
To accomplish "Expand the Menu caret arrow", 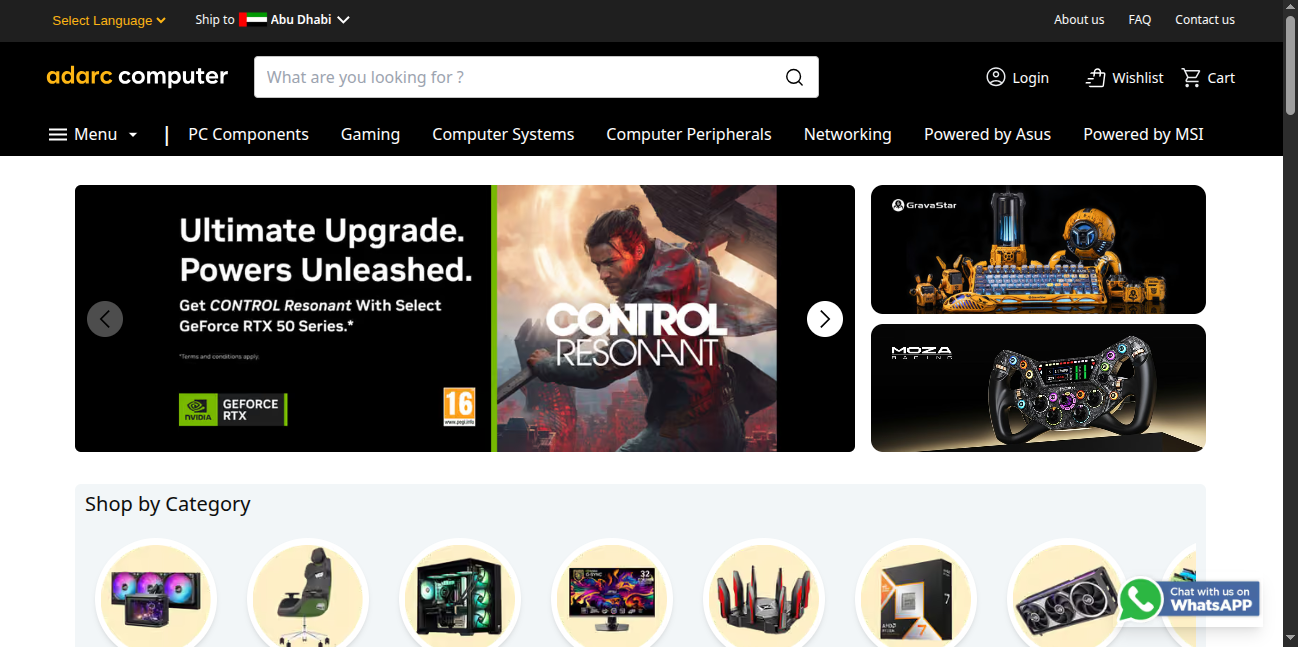I will pos(133,135).
